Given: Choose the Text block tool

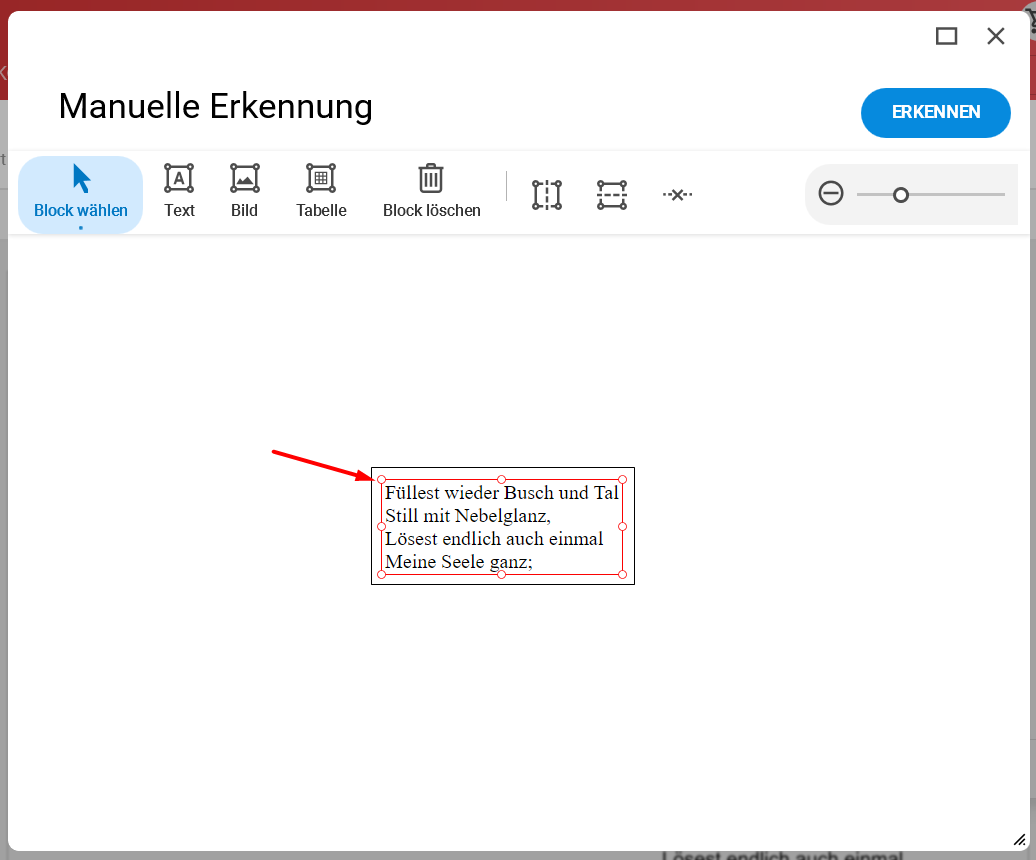Looking at the screenshot, I should point(179,192).
